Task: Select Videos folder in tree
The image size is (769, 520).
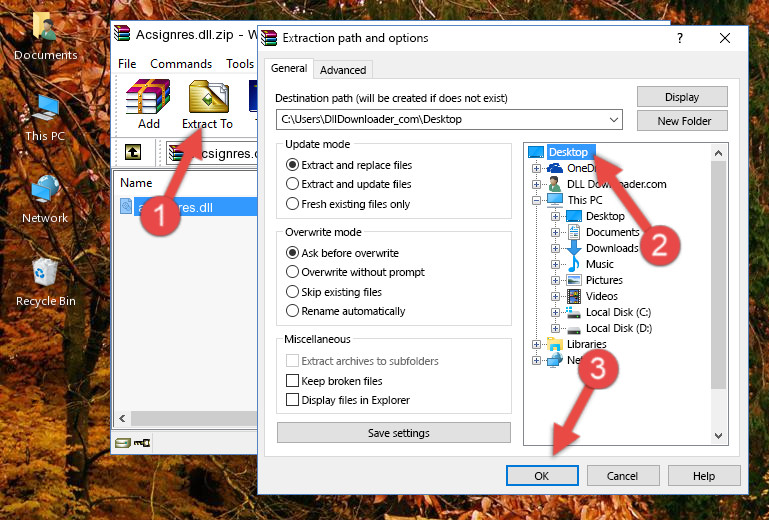Action: pos(602,296)
